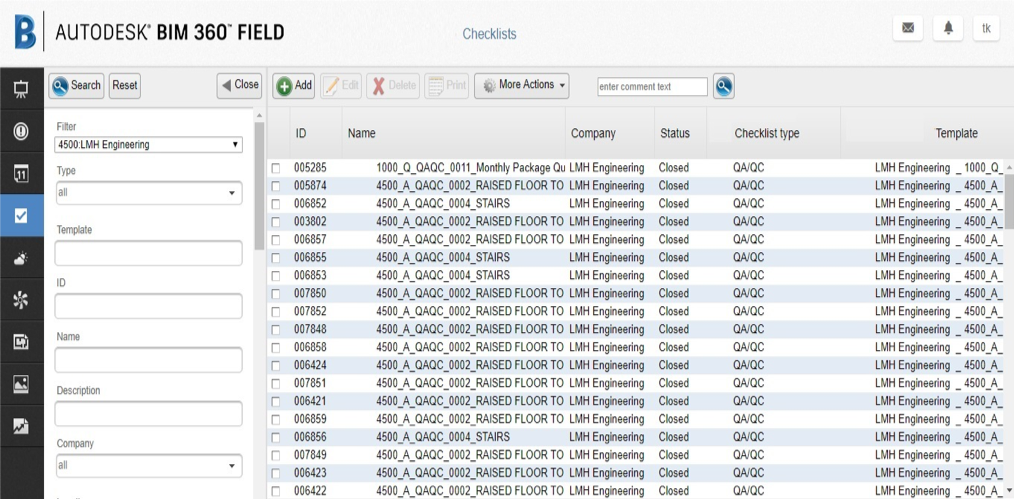Open the calendar icon in the sidebar
1014x499 pixels.
21,174
